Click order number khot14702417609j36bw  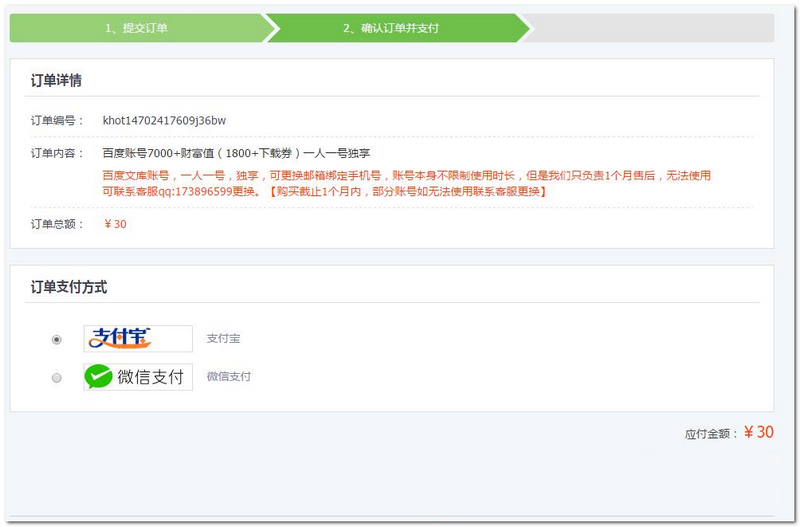[x=164, y=120]
